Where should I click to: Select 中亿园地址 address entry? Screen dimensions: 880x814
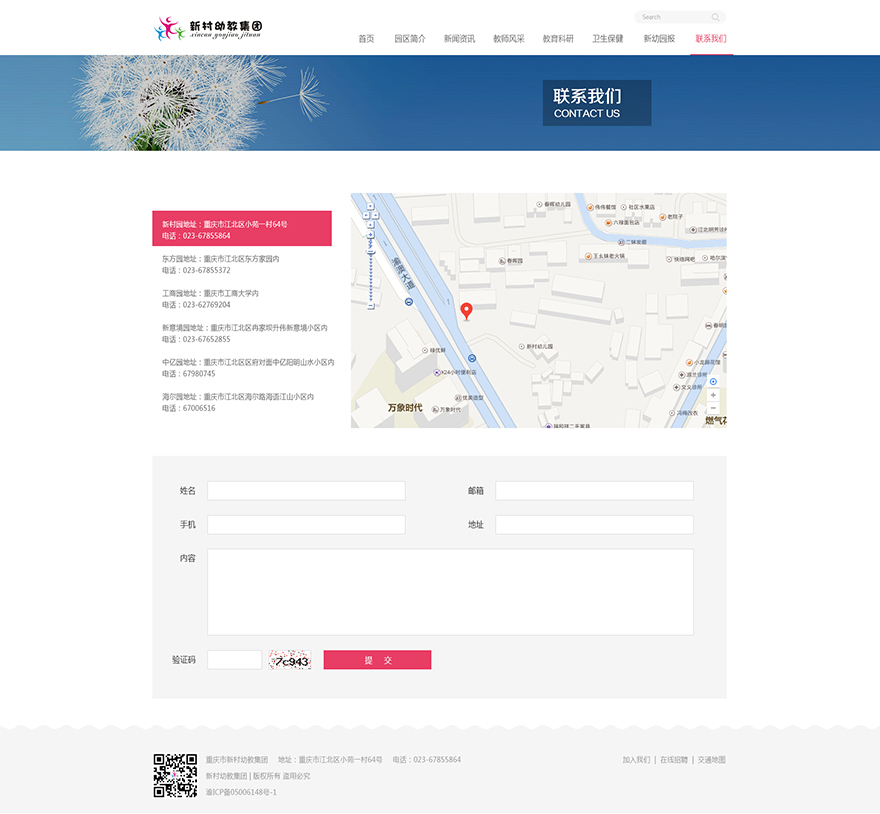[248, 368]
